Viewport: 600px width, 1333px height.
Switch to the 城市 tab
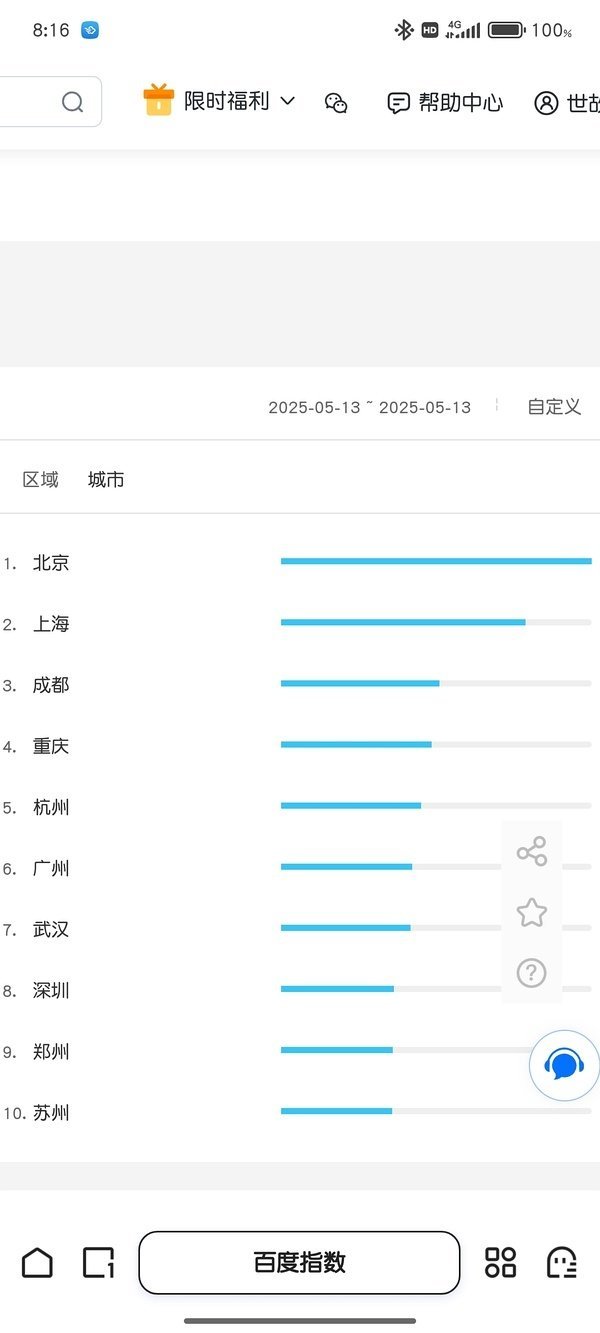(x=106, y=480)
